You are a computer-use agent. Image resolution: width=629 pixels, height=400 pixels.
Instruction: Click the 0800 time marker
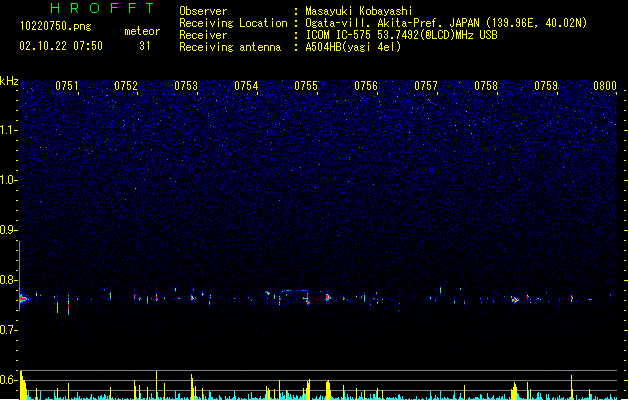[605, 86]
